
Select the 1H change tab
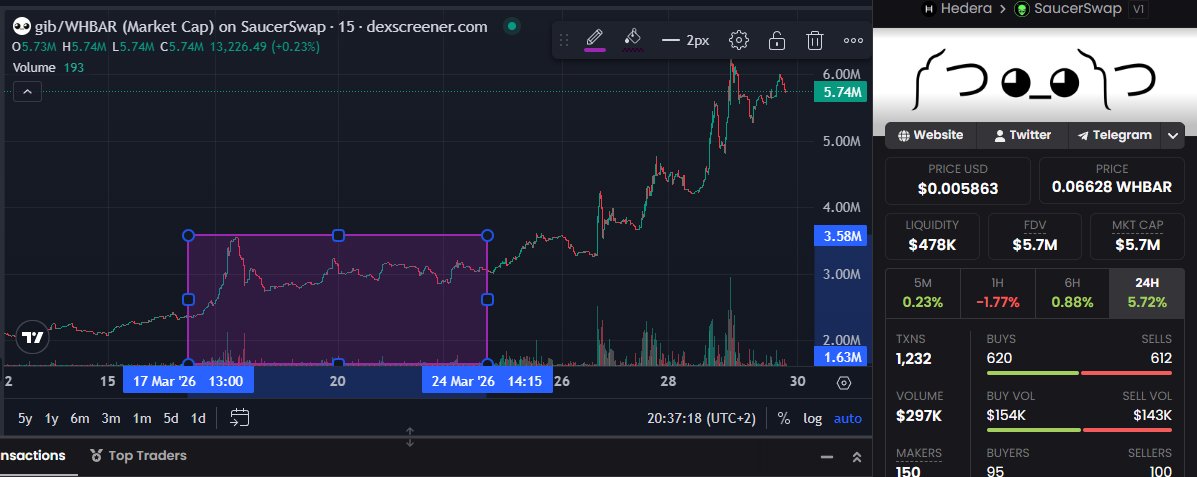997,293
